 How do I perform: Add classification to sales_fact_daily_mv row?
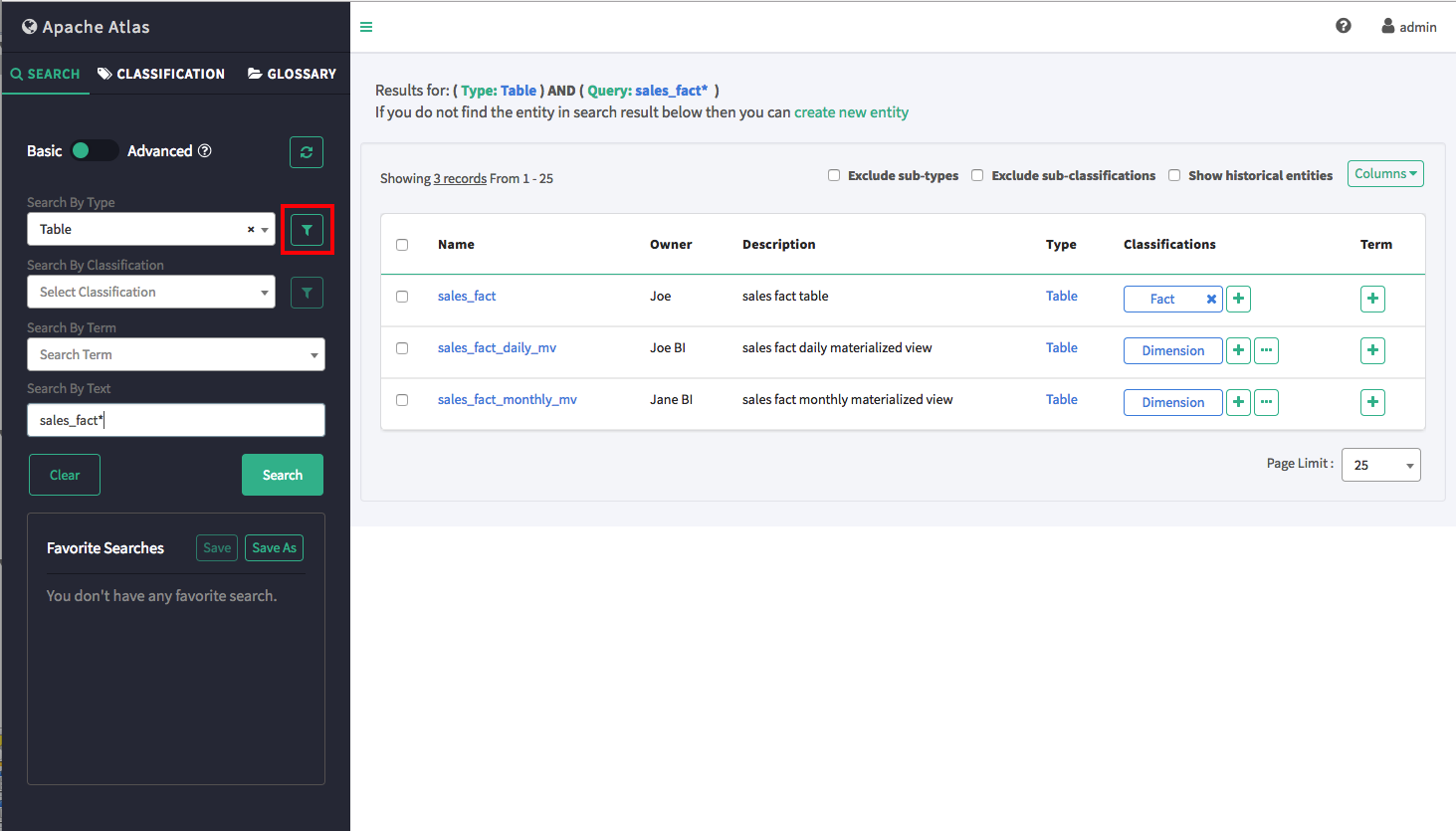point(1238,350)
